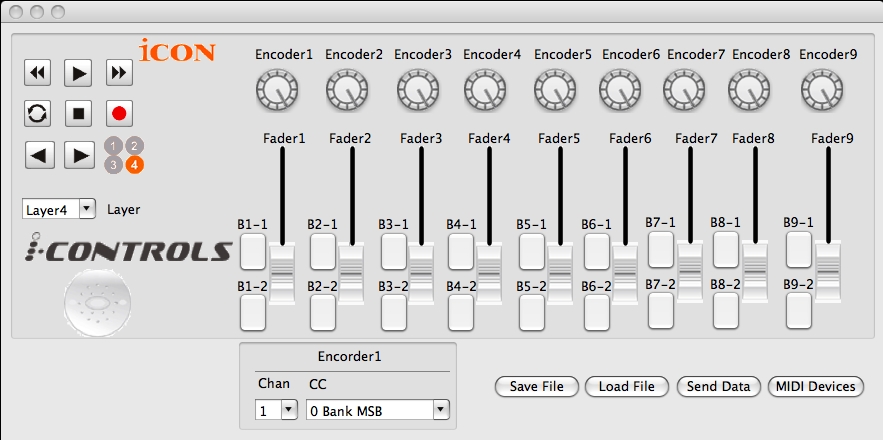Screen dimensions: 883x440
Task: Select layer indicator 3
Action: tap(113, 165)
